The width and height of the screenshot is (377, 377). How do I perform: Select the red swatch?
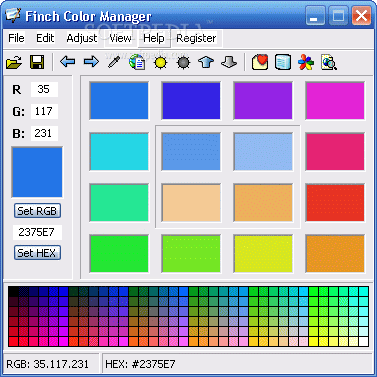335,203
